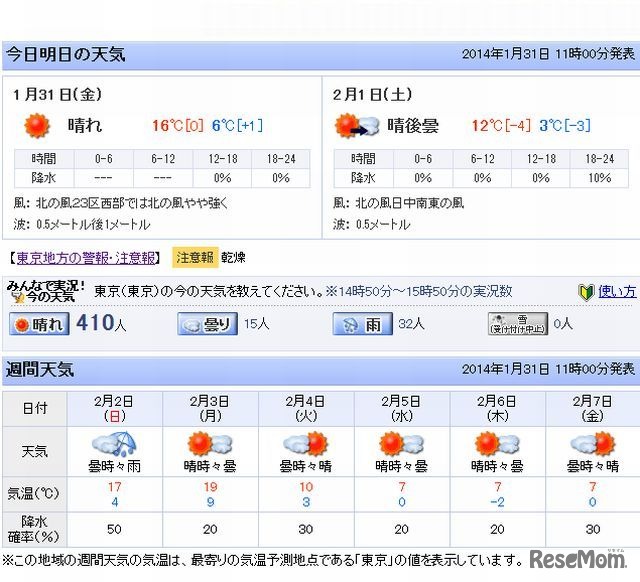Click the 2月5日(水) column header

pyautogui.click(x=402, y=409)
